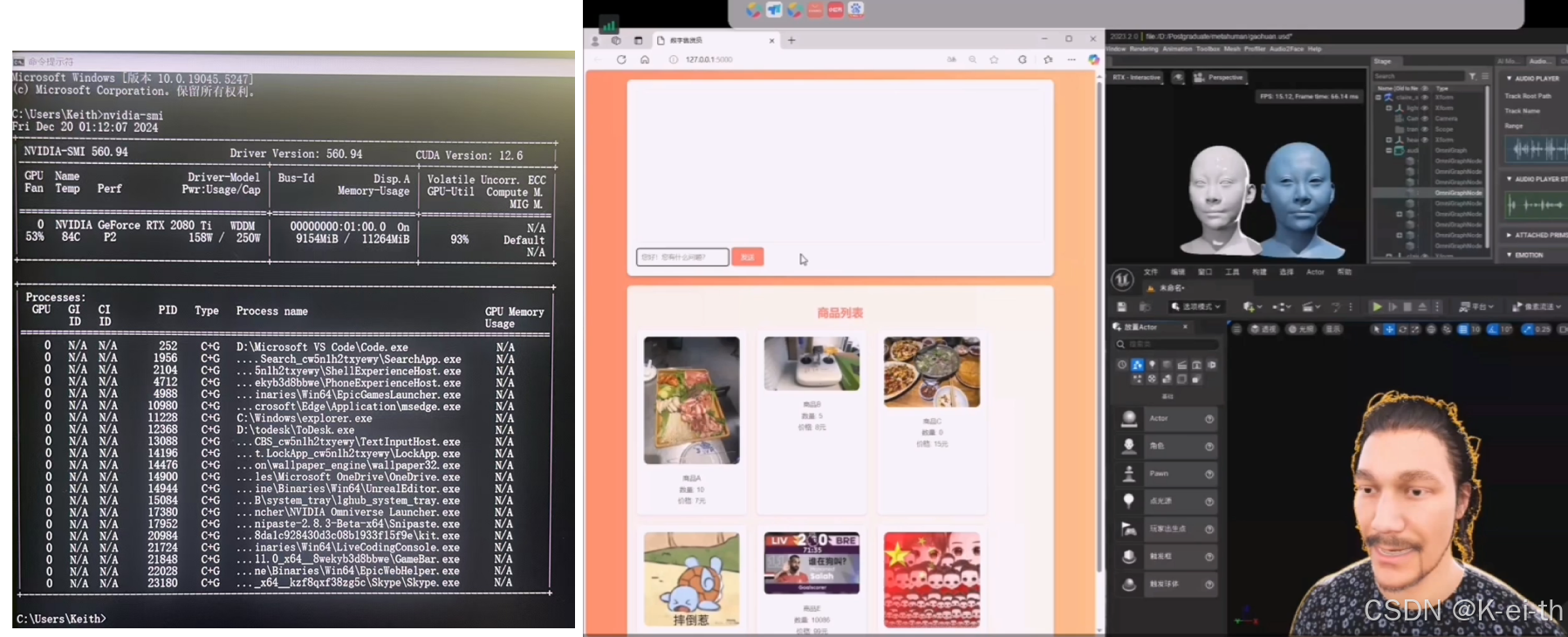This screenshot has height=637, width=1568.
Task: Save current level in Unreal toolbar
Action: 1122,307
